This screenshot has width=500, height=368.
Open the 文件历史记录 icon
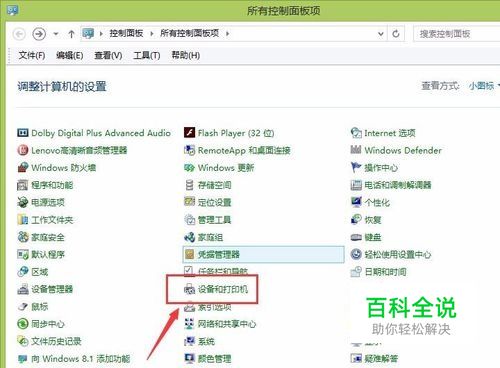tap(22, 341)
